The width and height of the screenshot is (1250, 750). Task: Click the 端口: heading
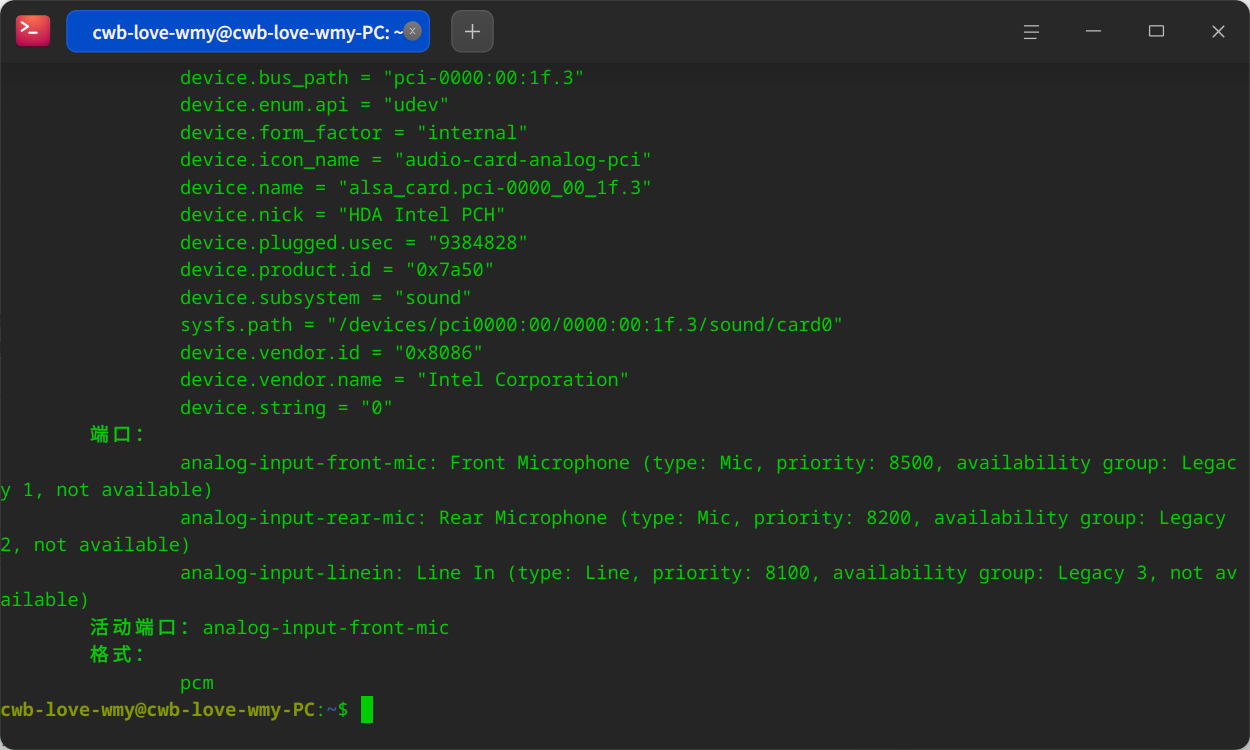118,435
